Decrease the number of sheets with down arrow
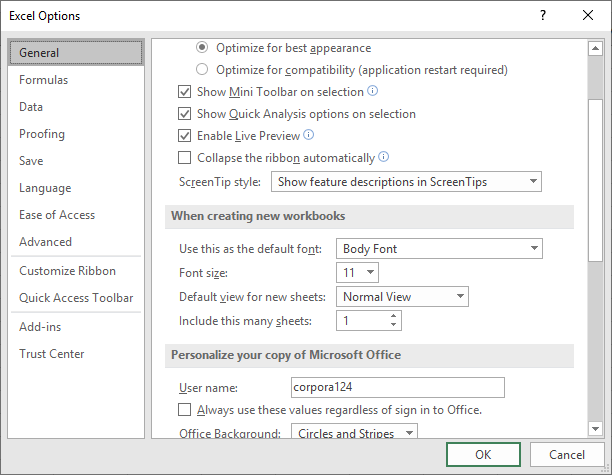This screenshot has height=475, width=612. click(393, 325)
